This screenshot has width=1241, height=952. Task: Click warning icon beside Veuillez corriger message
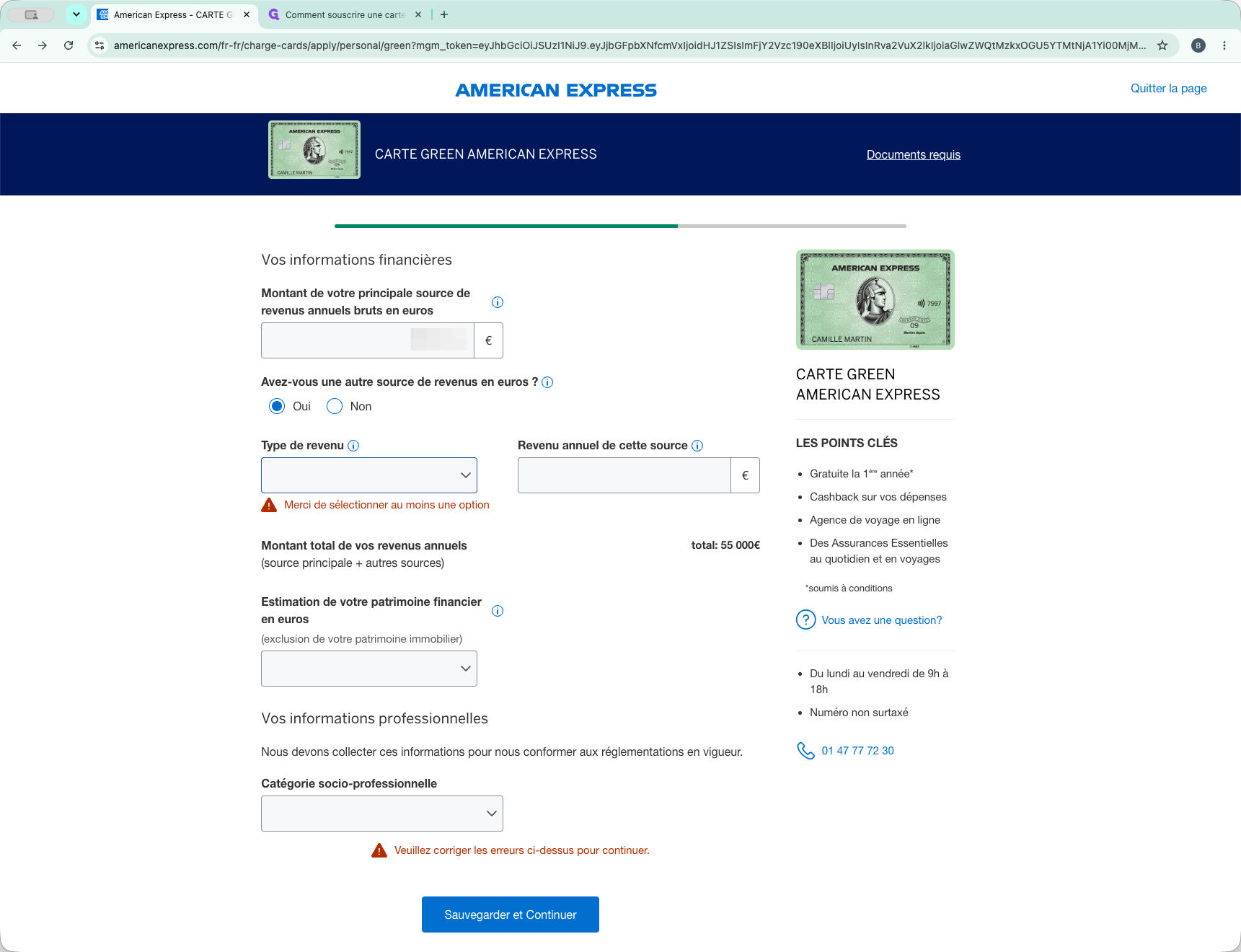click(379, 850)
